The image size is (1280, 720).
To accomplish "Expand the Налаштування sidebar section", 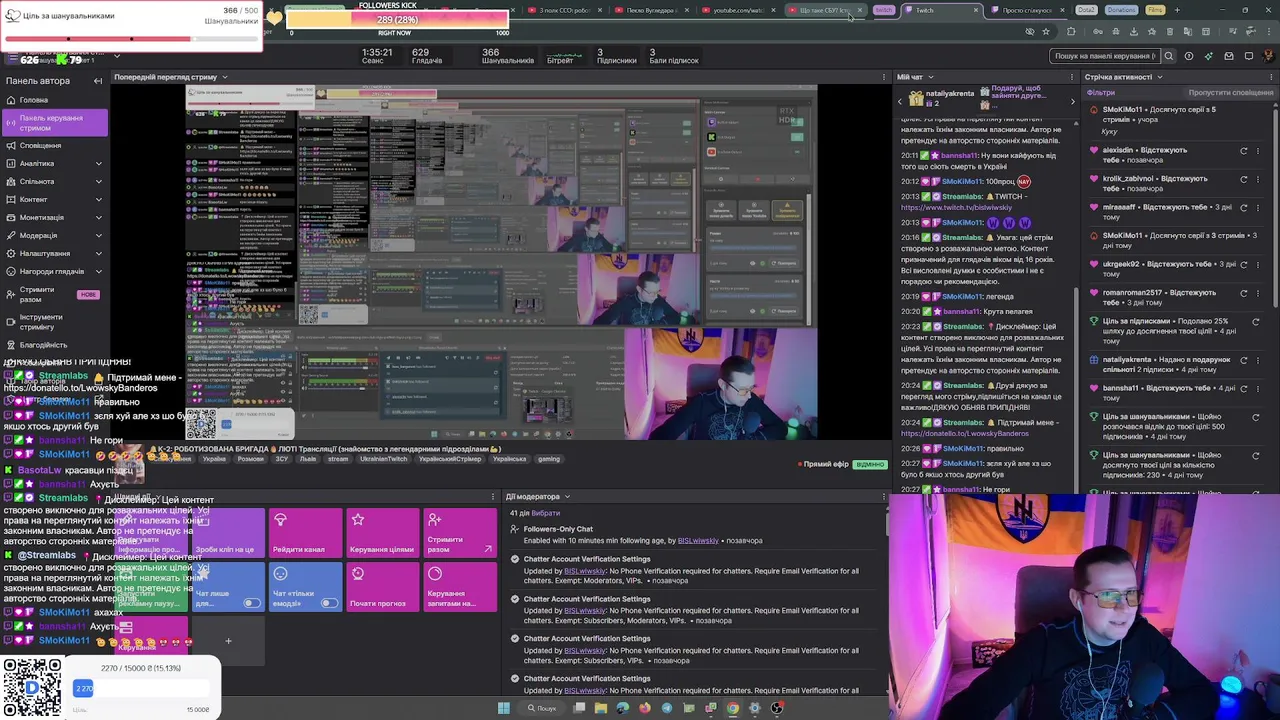I will (x=98, y=253).
